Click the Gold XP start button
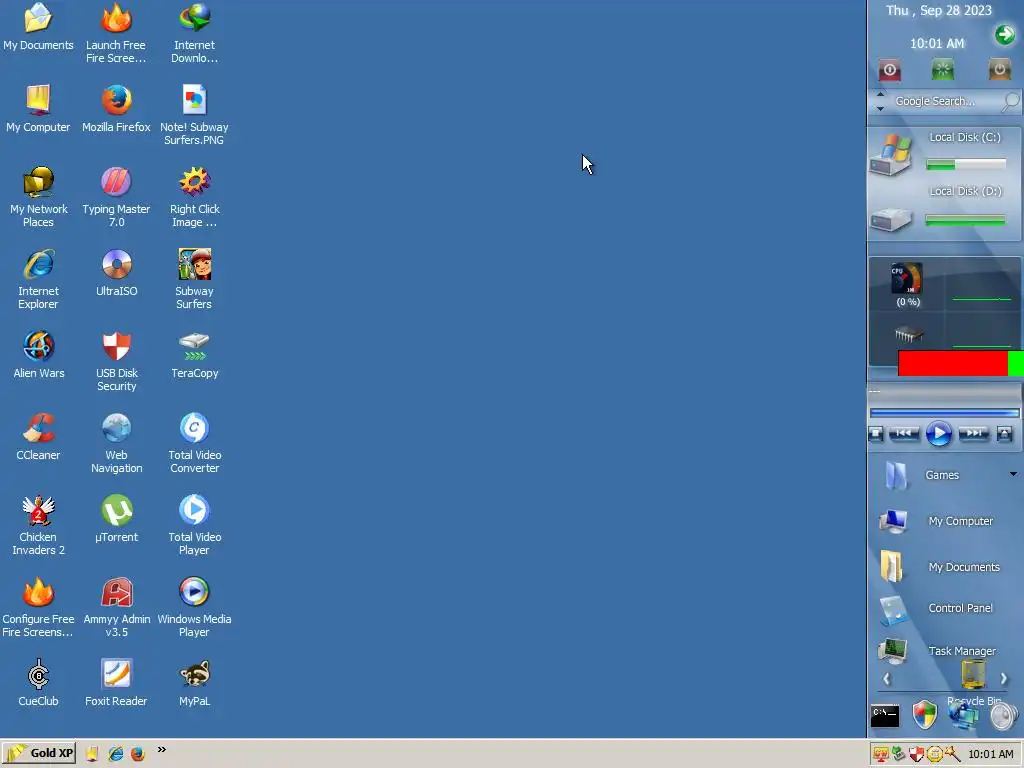Screen dimensions: 1024x768 click(x=39, y=753)
